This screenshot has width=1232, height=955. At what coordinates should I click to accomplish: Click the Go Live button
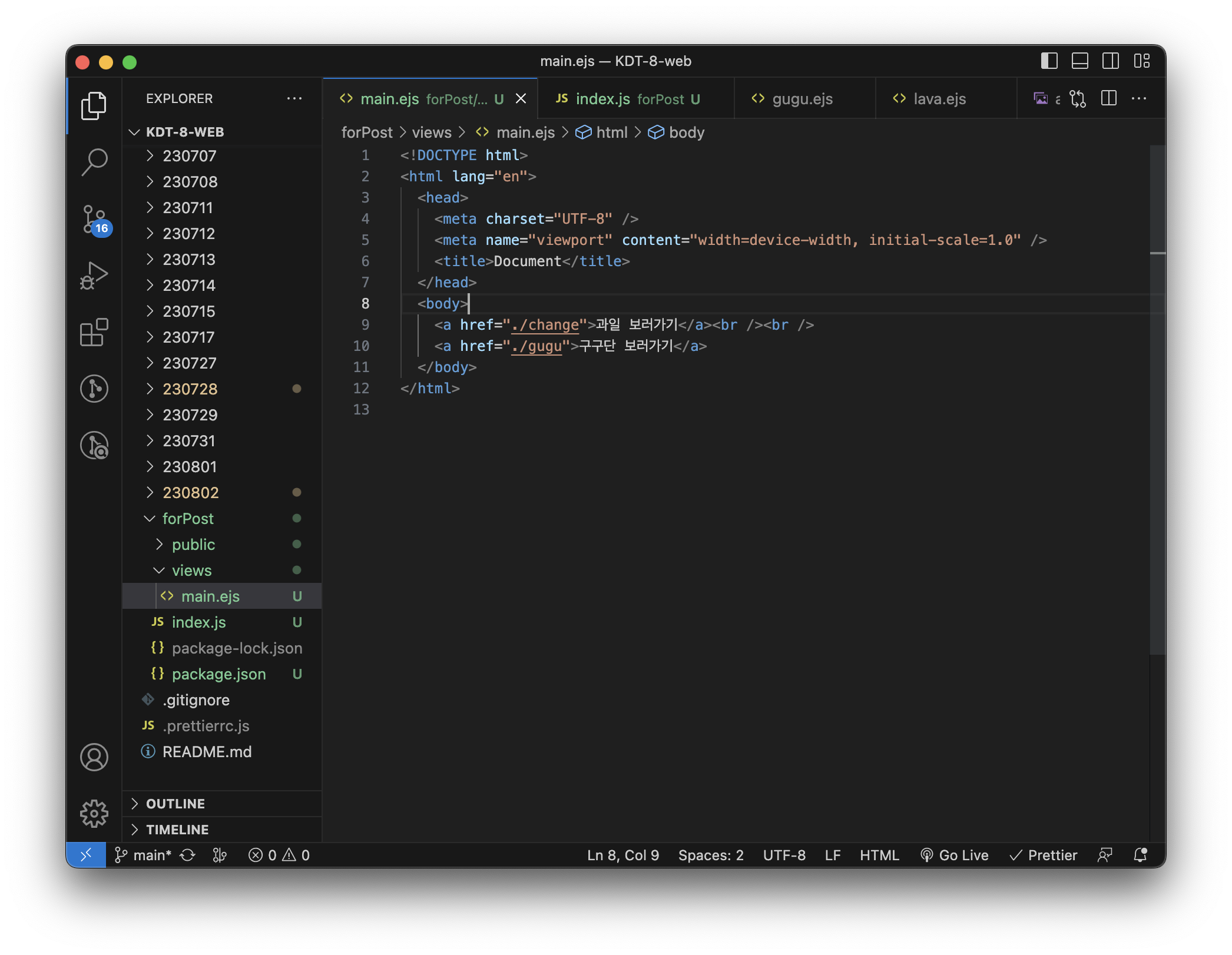coord(954,855)
